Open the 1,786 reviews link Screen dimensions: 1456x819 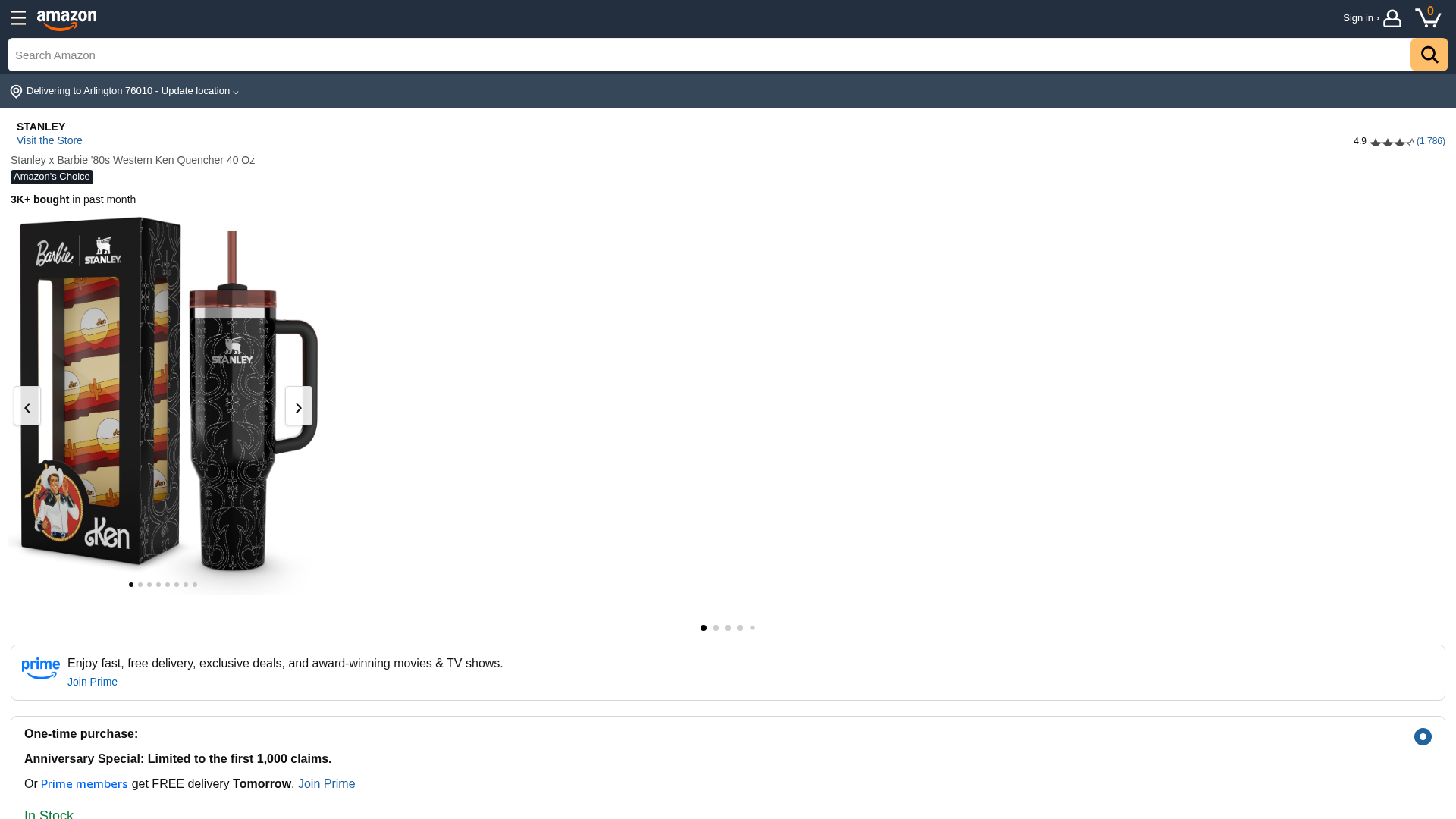(x=1431, y=141)
